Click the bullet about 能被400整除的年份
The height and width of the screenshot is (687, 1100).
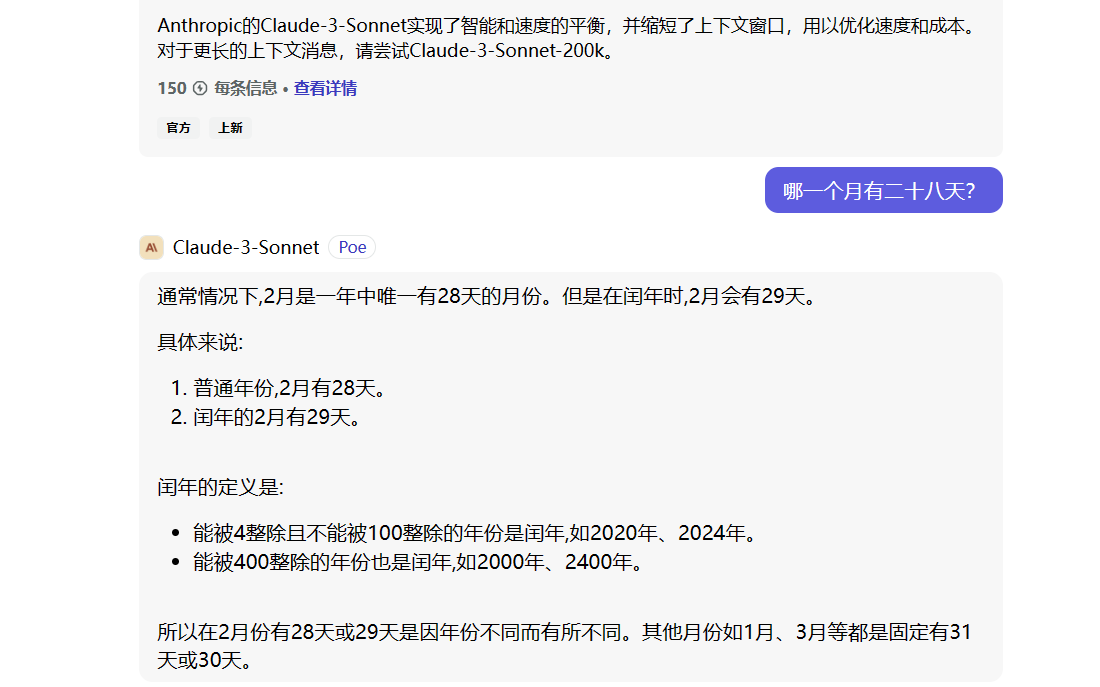(x=418, y=562)
